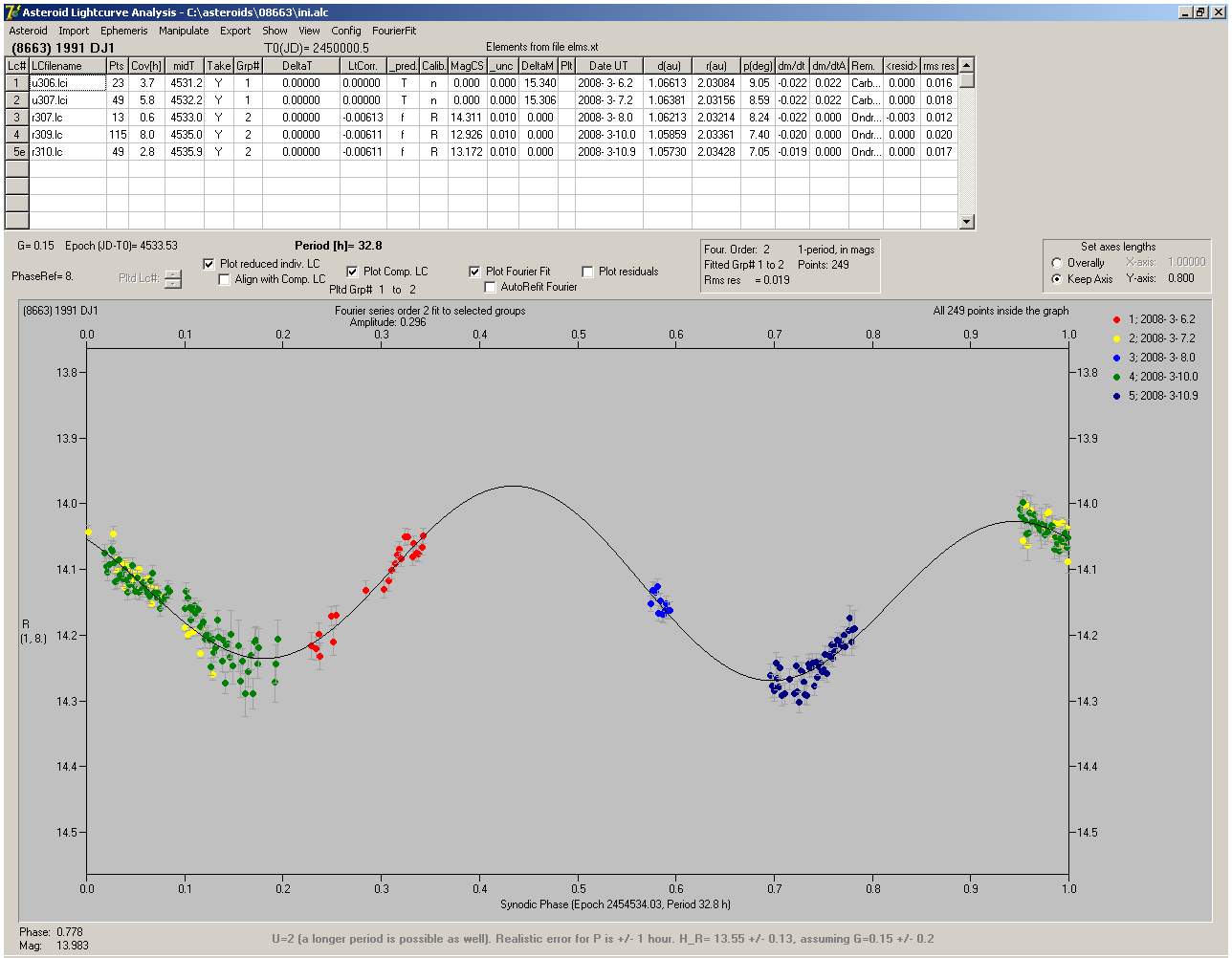This screenshot has height=958, width=1232.
Task: Click green legend dot for 2008-3-10.0
Action: tap(1117, 377)
